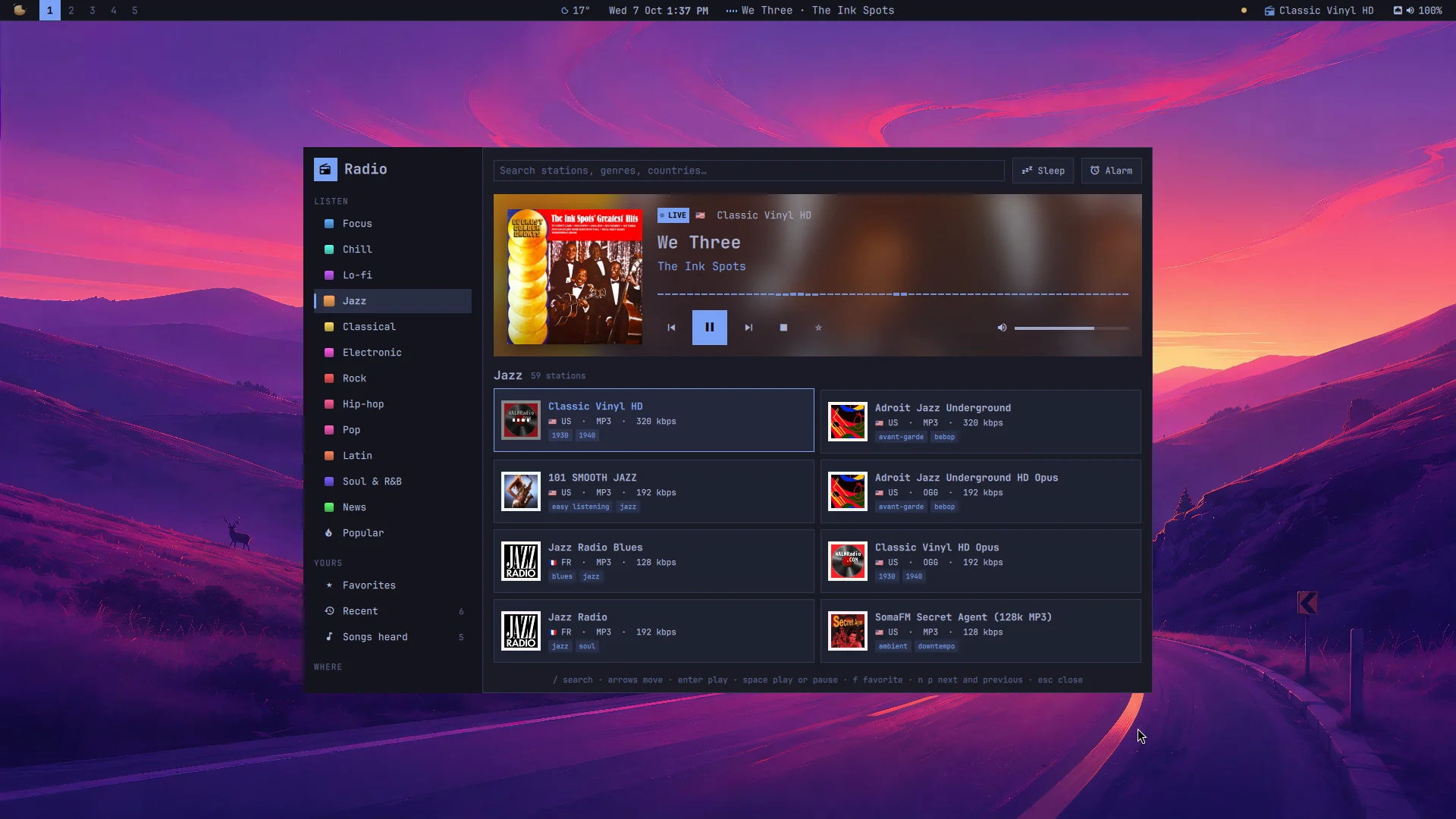Play the Jazz Radio Blues station
This screenshot has height=819, width=1456.
click(654, 561)
